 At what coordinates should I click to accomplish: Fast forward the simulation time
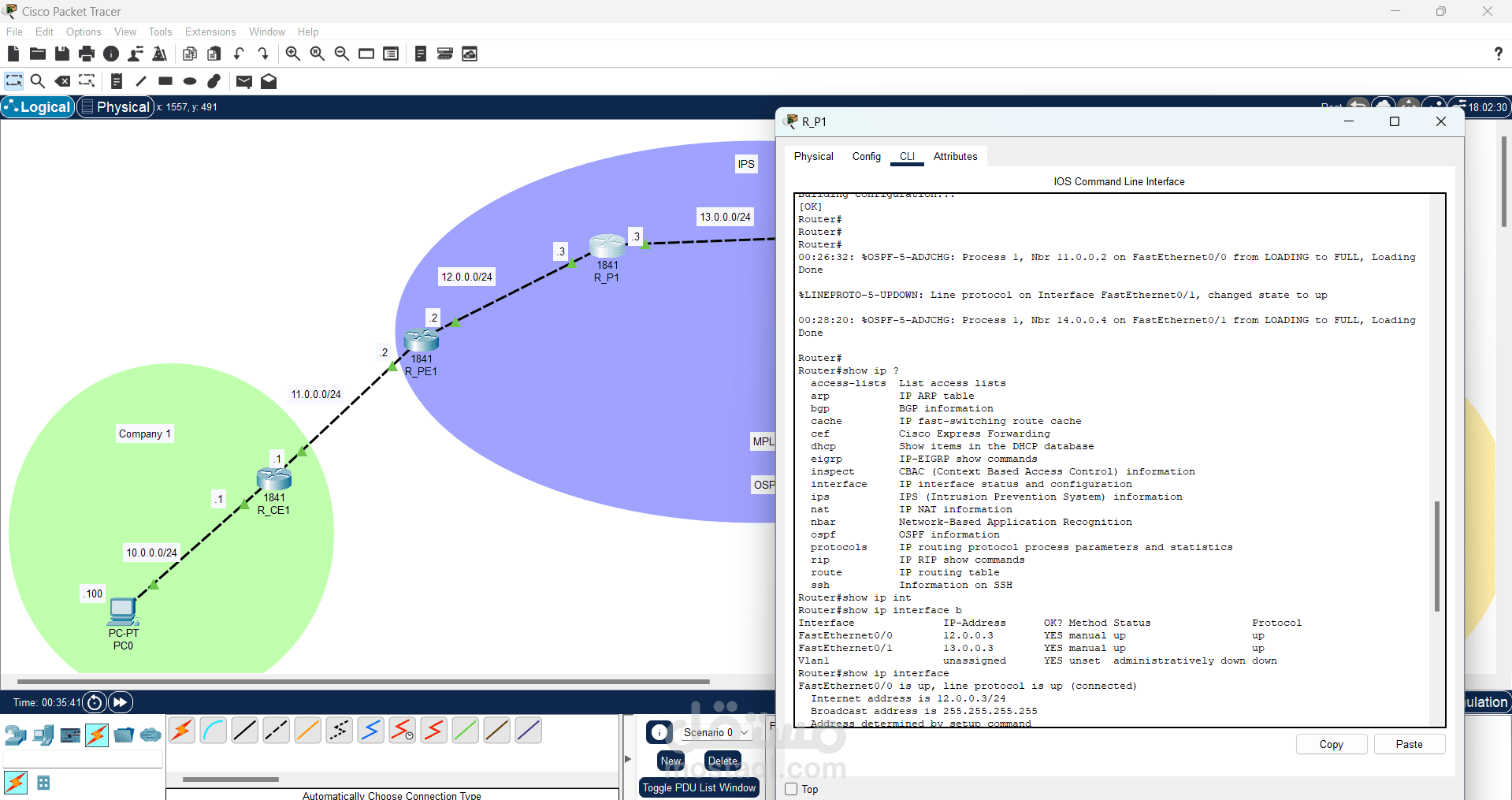point(121,702)
